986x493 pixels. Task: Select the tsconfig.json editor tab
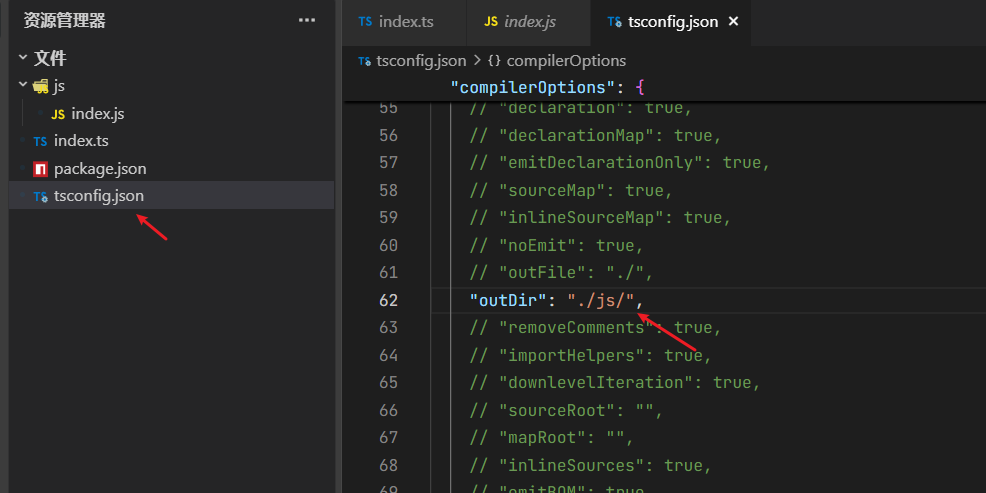point(672,22)
